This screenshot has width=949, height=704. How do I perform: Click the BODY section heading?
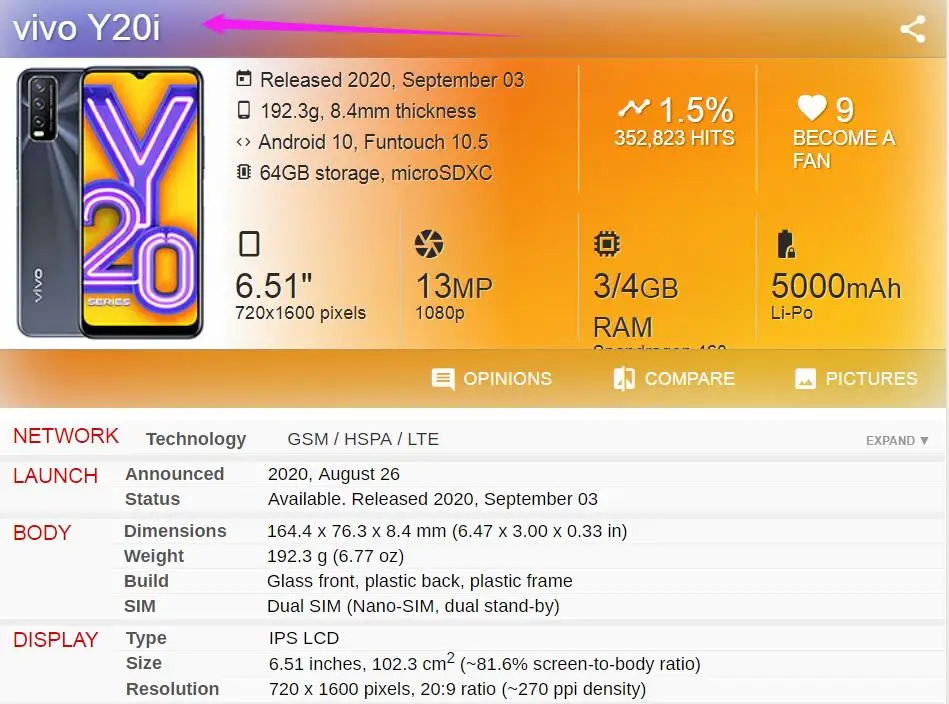(42, 533)
